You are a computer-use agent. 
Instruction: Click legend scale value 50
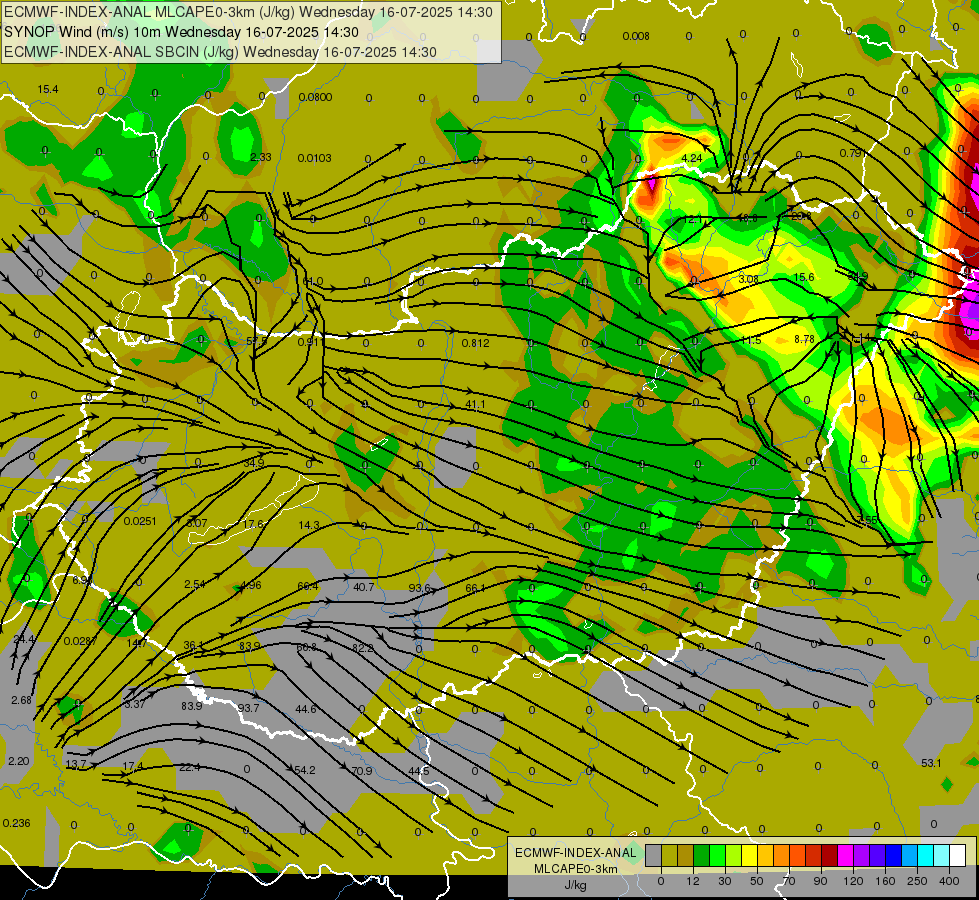756,881
